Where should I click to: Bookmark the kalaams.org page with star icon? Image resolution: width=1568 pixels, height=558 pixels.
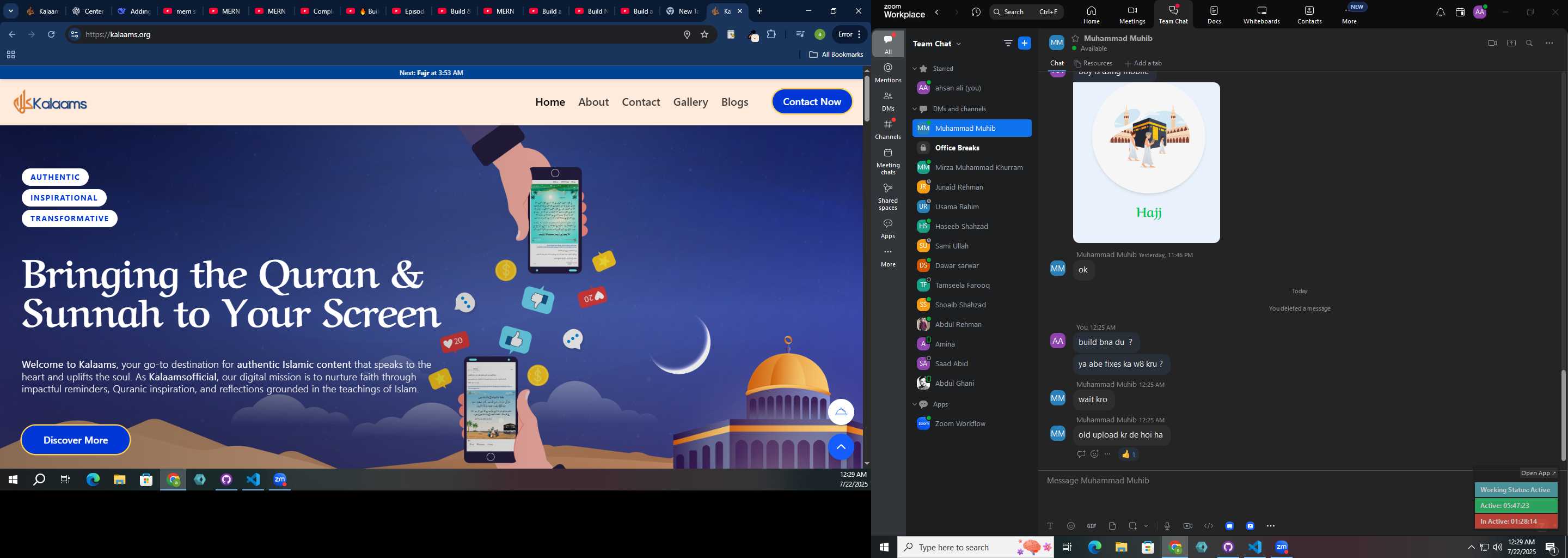pos(705,35)
